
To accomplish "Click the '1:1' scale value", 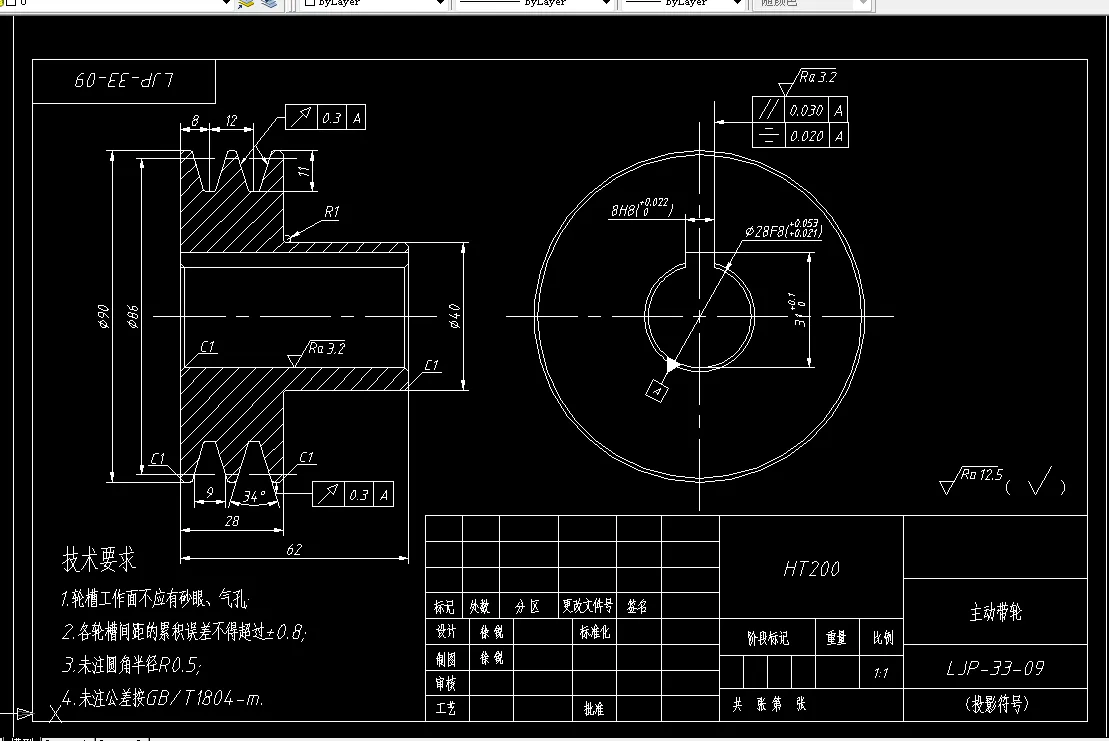I will [881, 673].
